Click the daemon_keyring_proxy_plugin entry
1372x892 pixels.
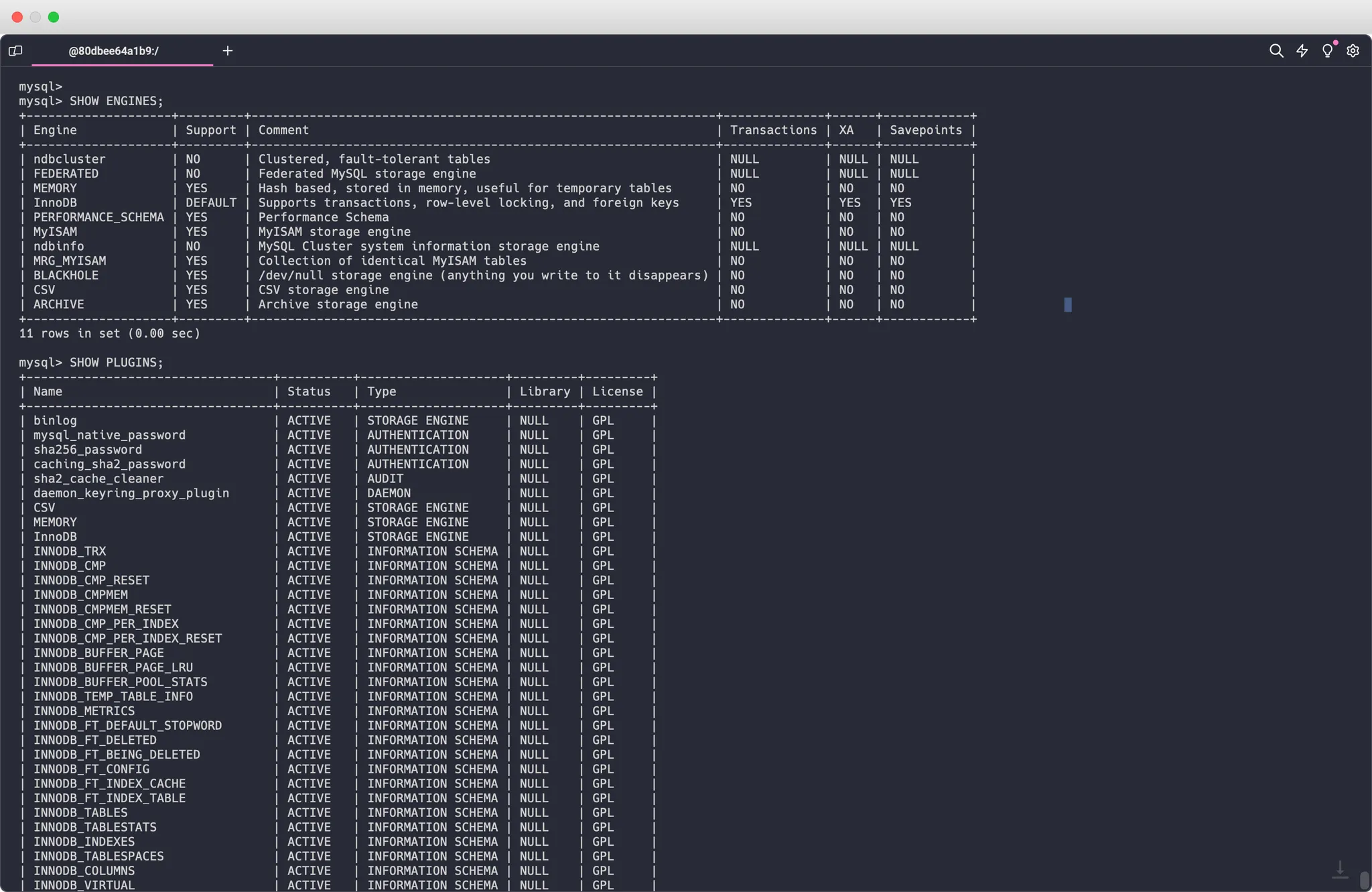tap(131, 493)
